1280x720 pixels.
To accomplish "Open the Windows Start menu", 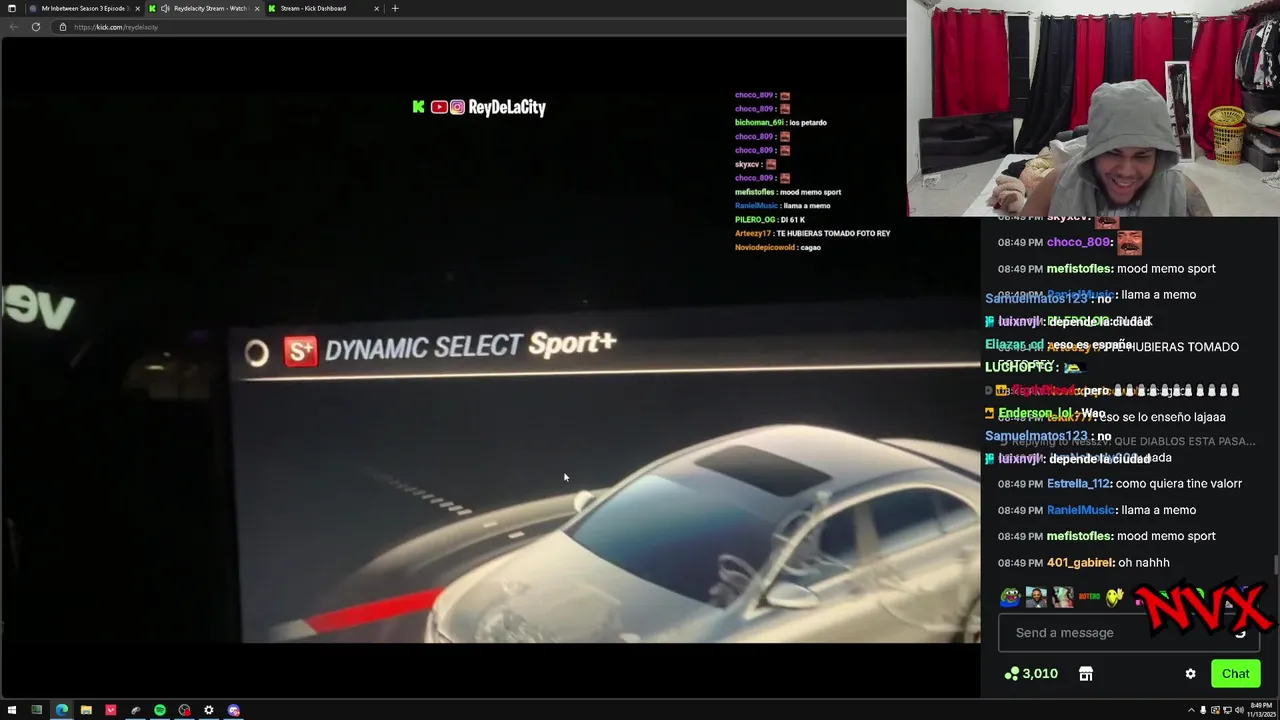I will pos(12,710).
